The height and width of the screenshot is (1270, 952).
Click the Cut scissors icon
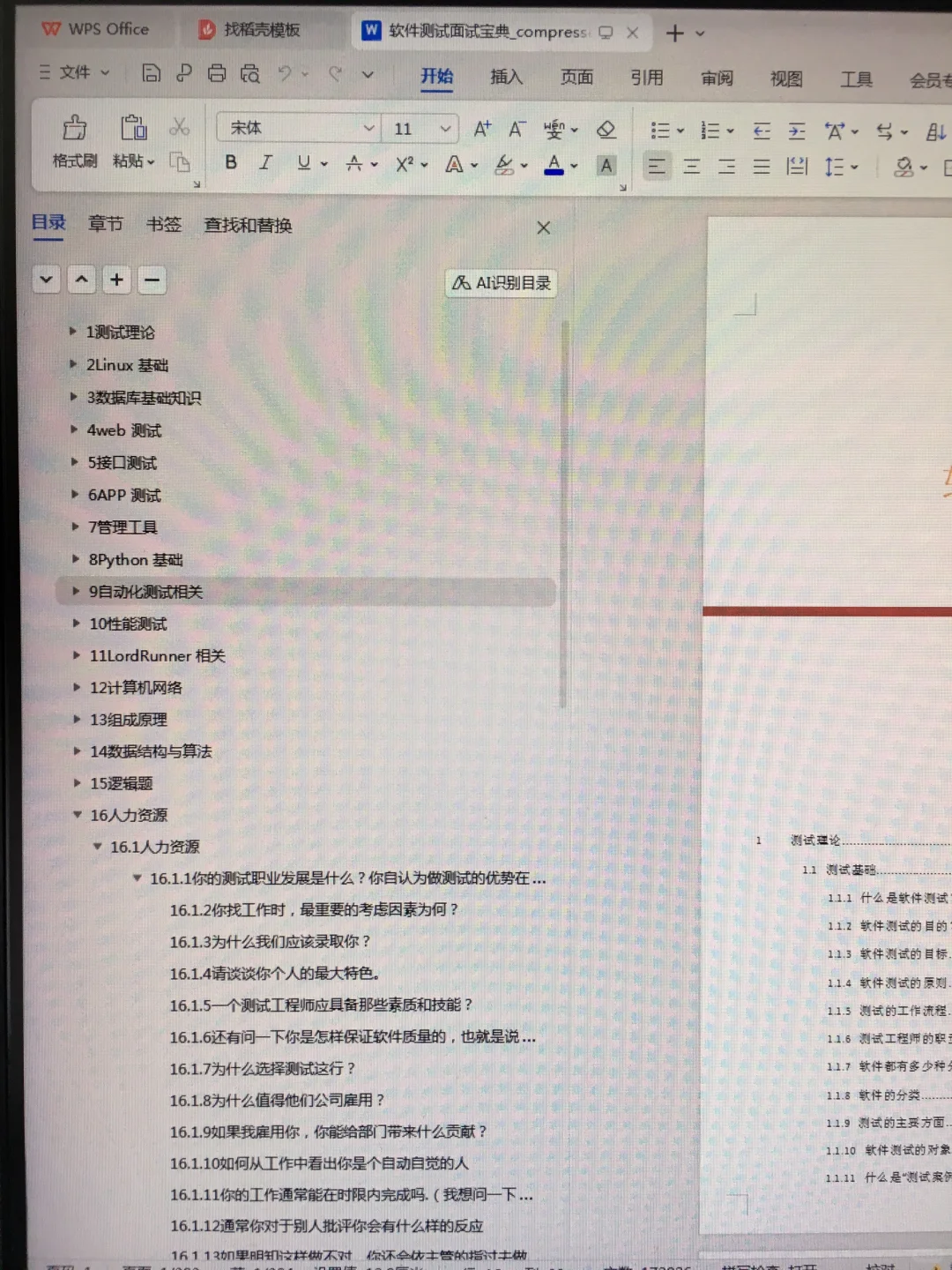click(179, 125)
